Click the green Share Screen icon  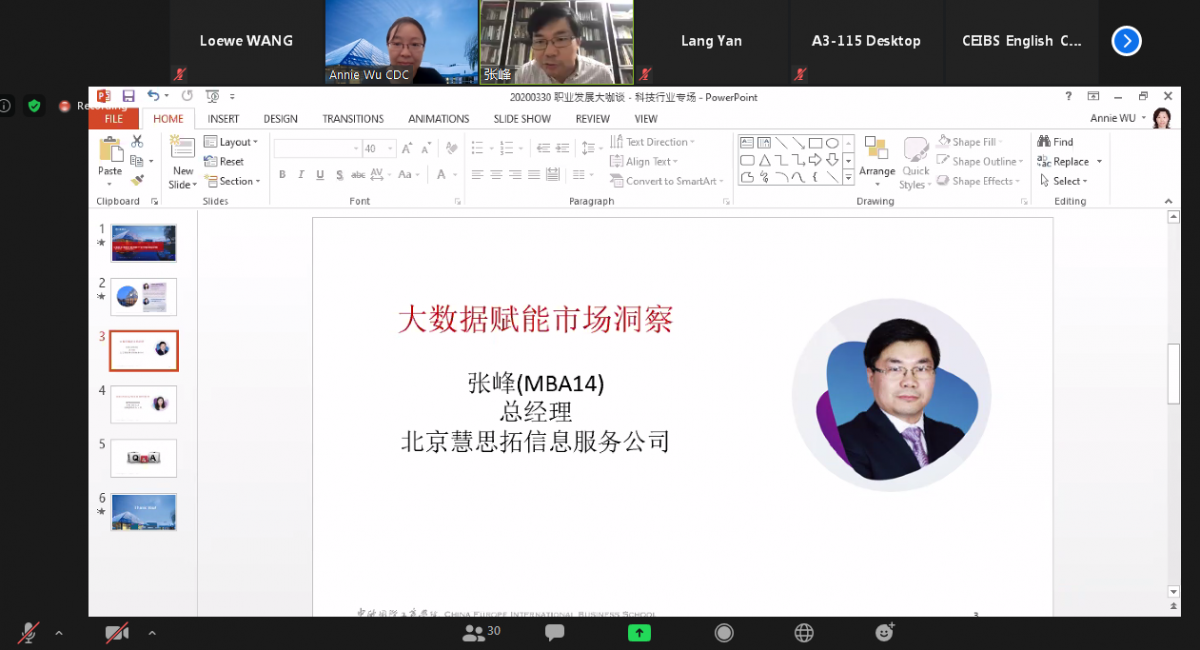point(639,632)
